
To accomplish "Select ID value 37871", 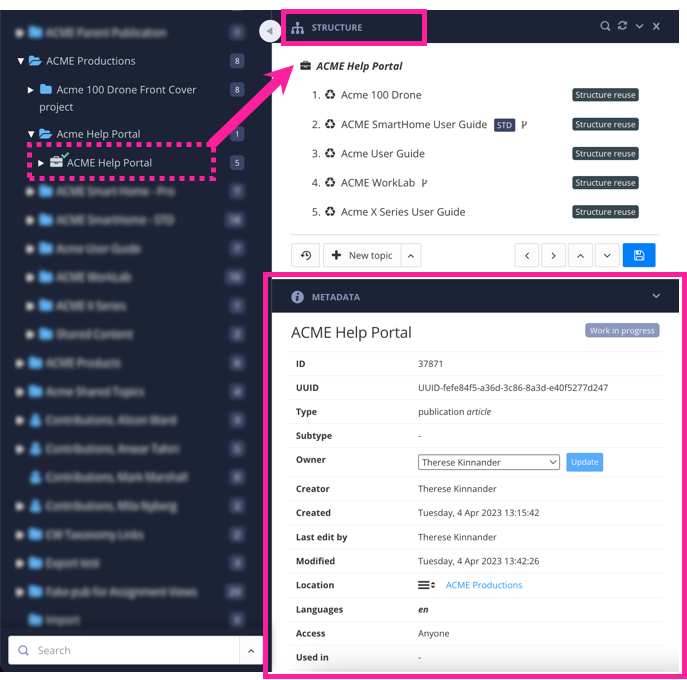I will click(x=430, y=364).
